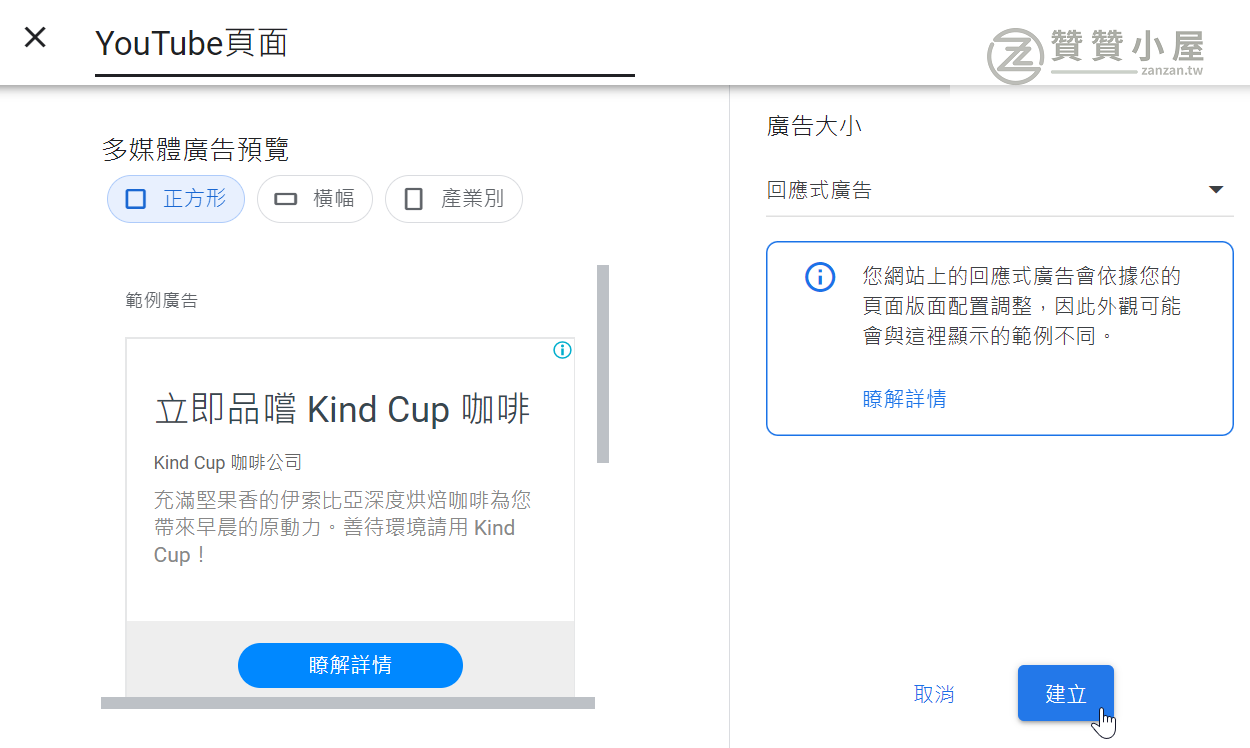The image size is (1250, 748).
Task: Click the vertical scrollbar of ad preview
Action: 603,364
